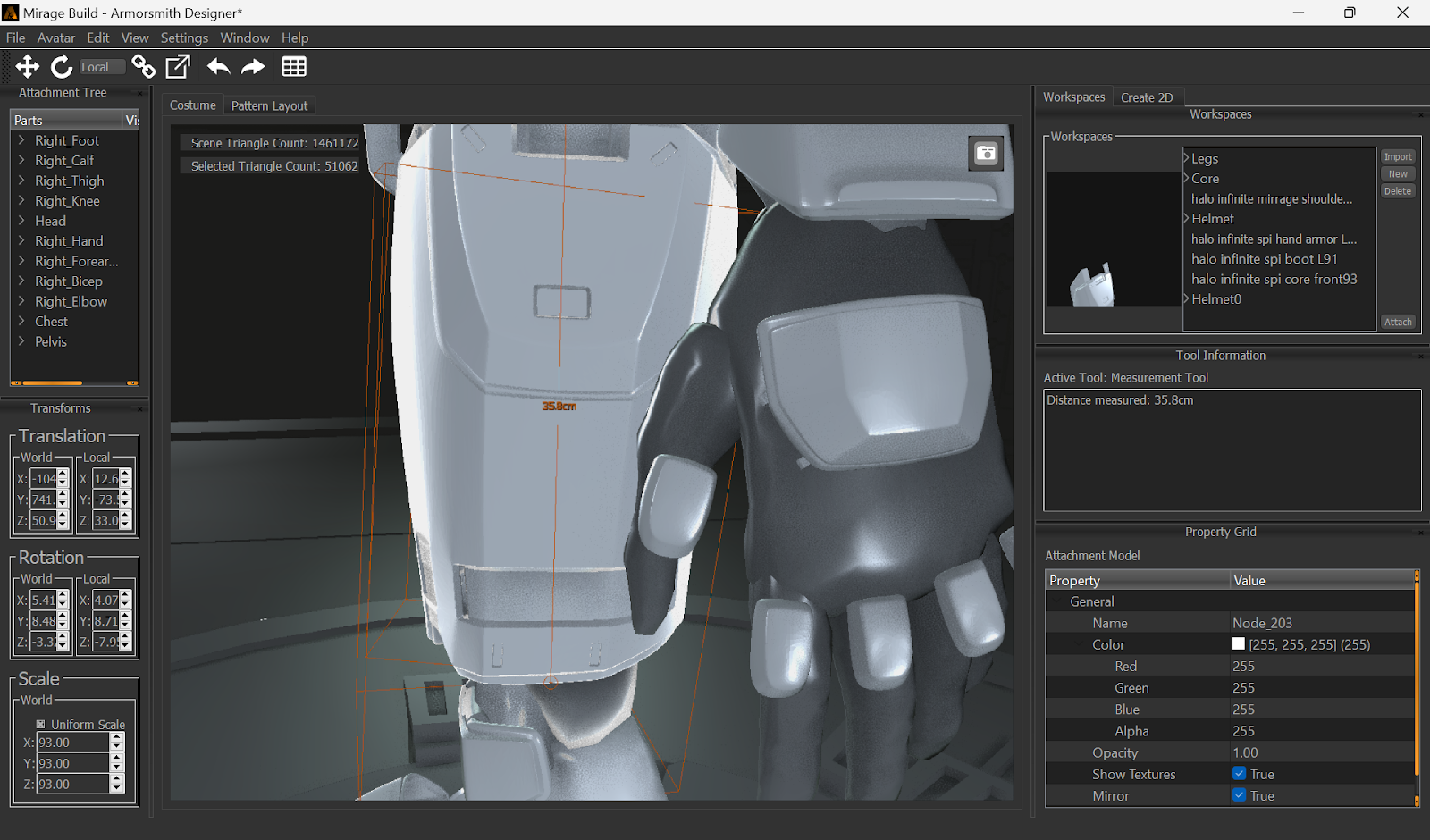Click the viewport camera screenshot icon

(986, 154)
